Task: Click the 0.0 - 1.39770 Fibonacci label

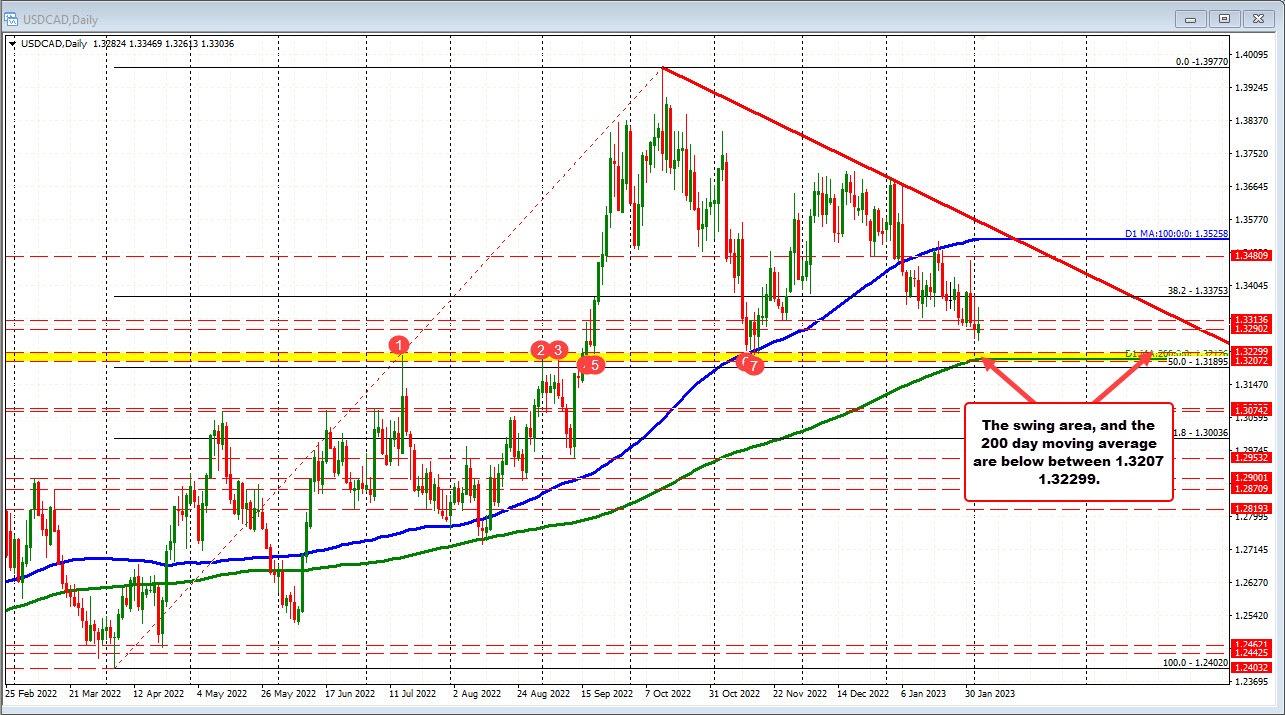Action: tap(1200, 61)
